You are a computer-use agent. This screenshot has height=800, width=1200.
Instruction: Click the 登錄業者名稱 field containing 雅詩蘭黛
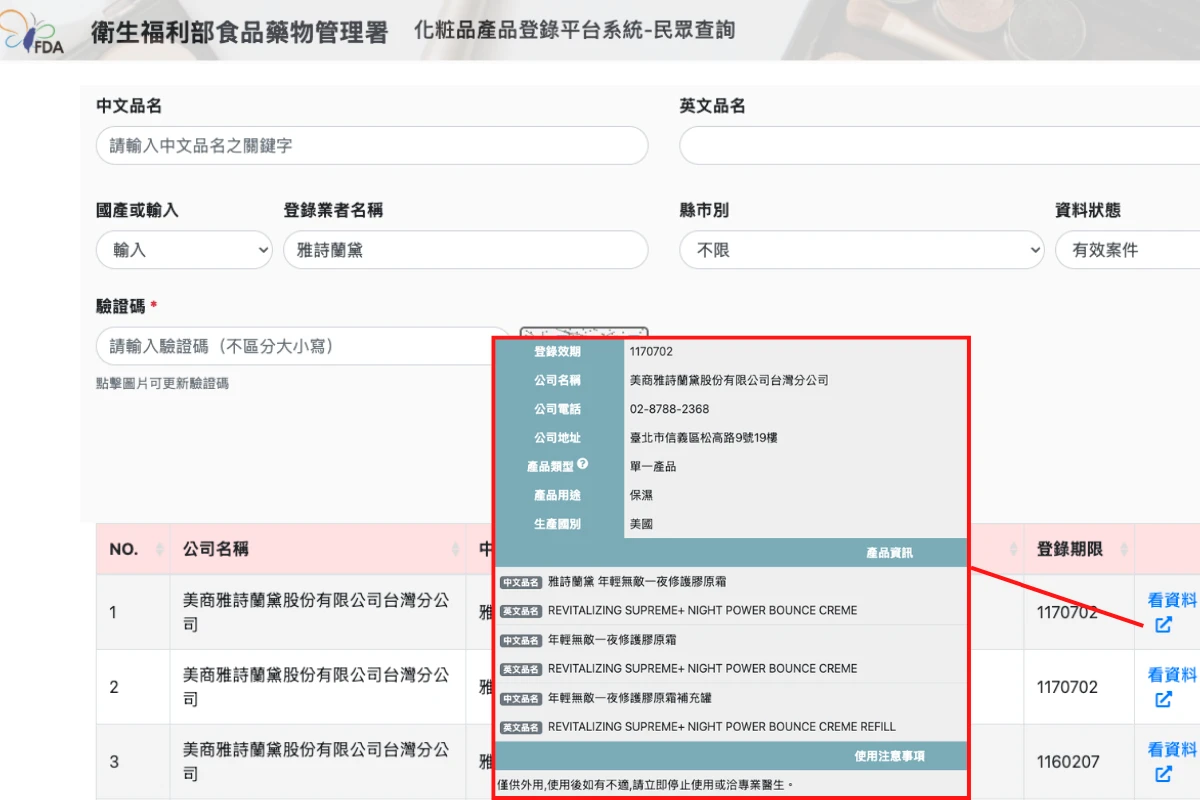466,250
